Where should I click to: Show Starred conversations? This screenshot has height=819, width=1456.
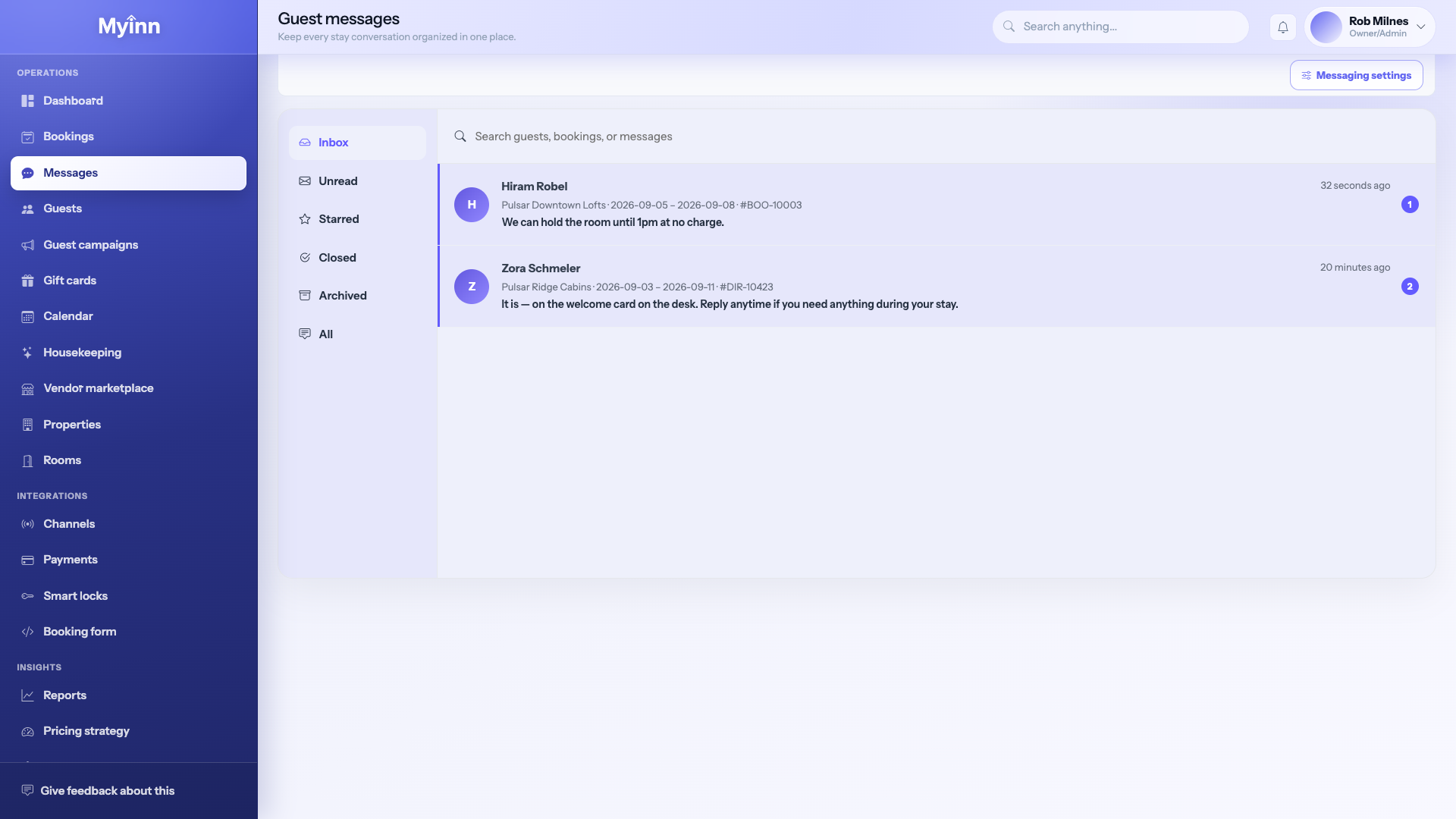(x=357, y=219)
